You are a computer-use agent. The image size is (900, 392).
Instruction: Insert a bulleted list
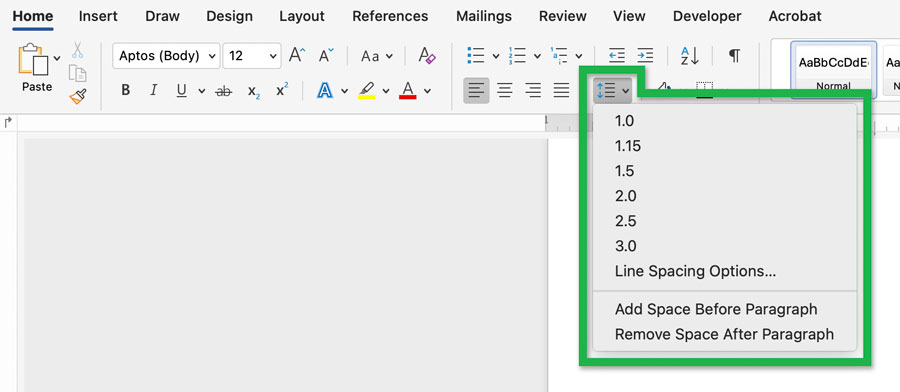[x=476, y=56]
